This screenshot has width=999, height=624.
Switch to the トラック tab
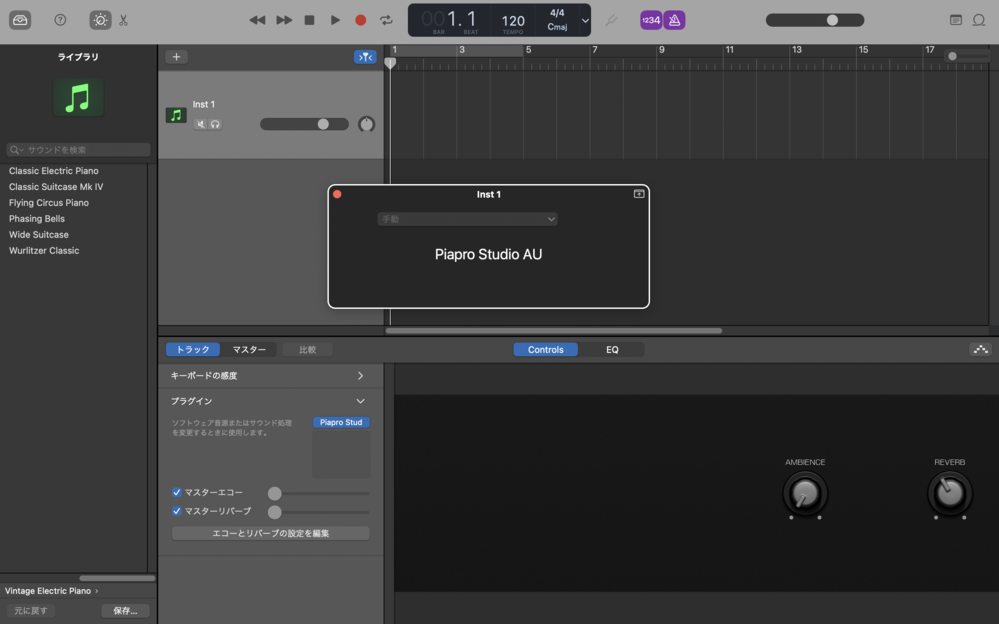[x=193, y=349]
